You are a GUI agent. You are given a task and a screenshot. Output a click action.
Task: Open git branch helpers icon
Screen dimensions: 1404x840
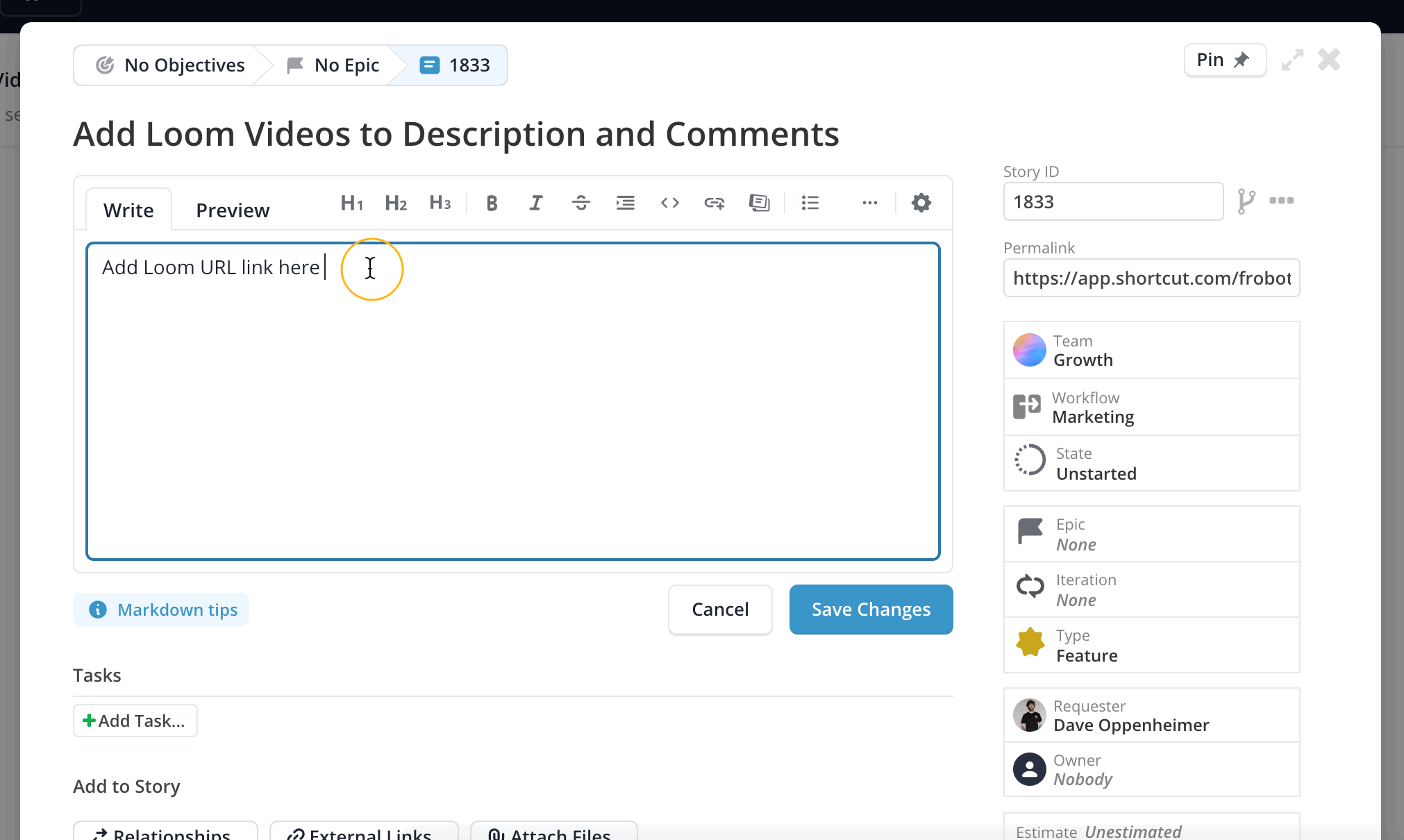click(1246, 201)
